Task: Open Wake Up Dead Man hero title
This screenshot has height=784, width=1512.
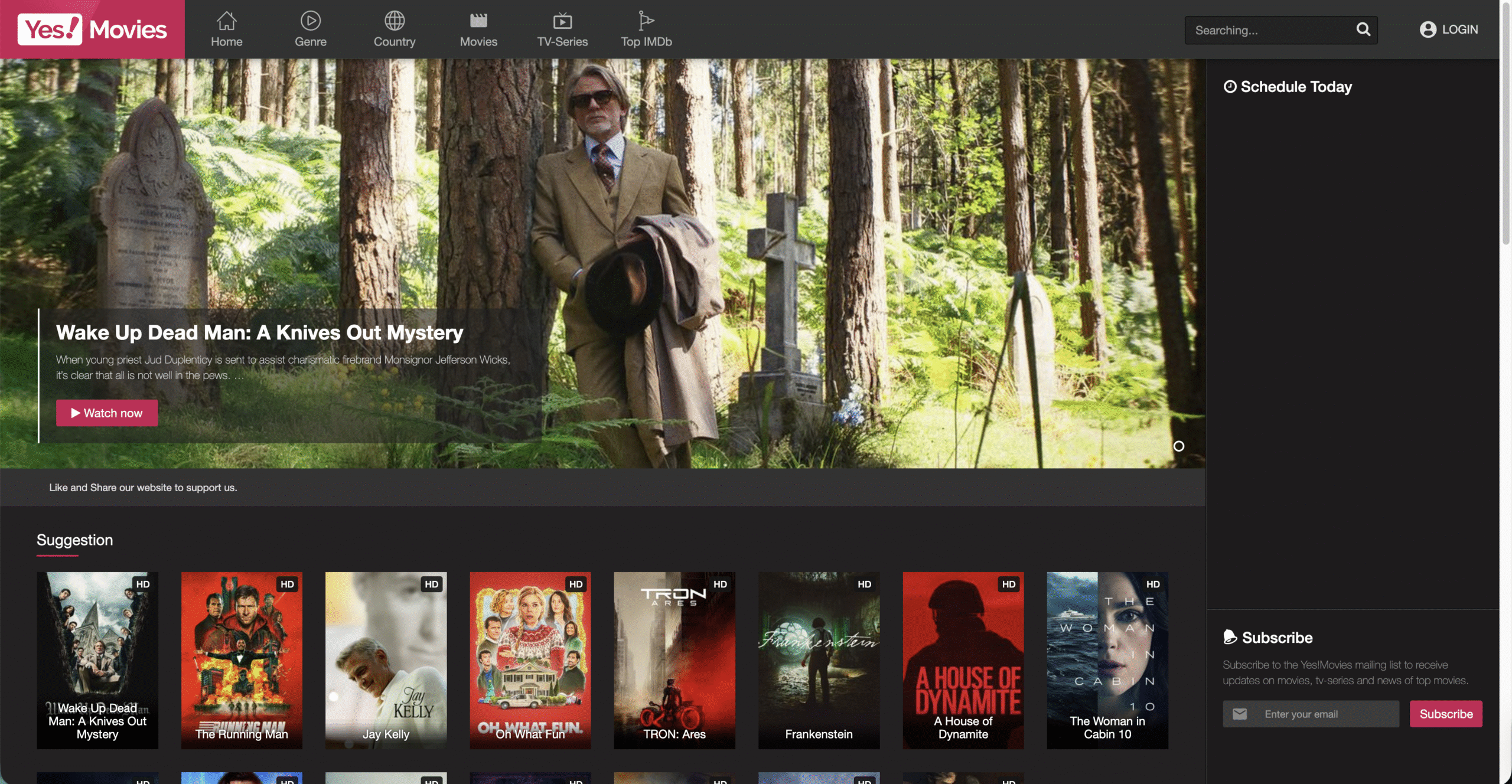Action: (x=260, y=332)
